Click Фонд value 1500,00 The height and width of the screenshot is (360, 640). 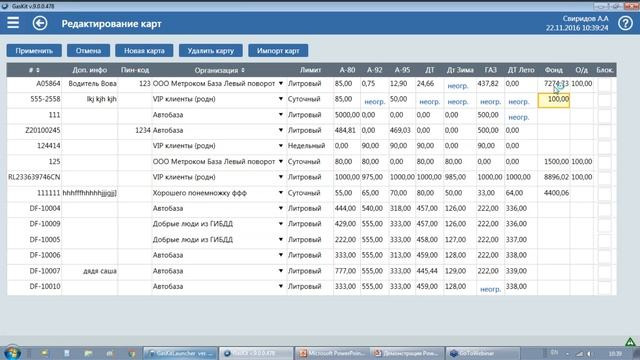[556, 161]
